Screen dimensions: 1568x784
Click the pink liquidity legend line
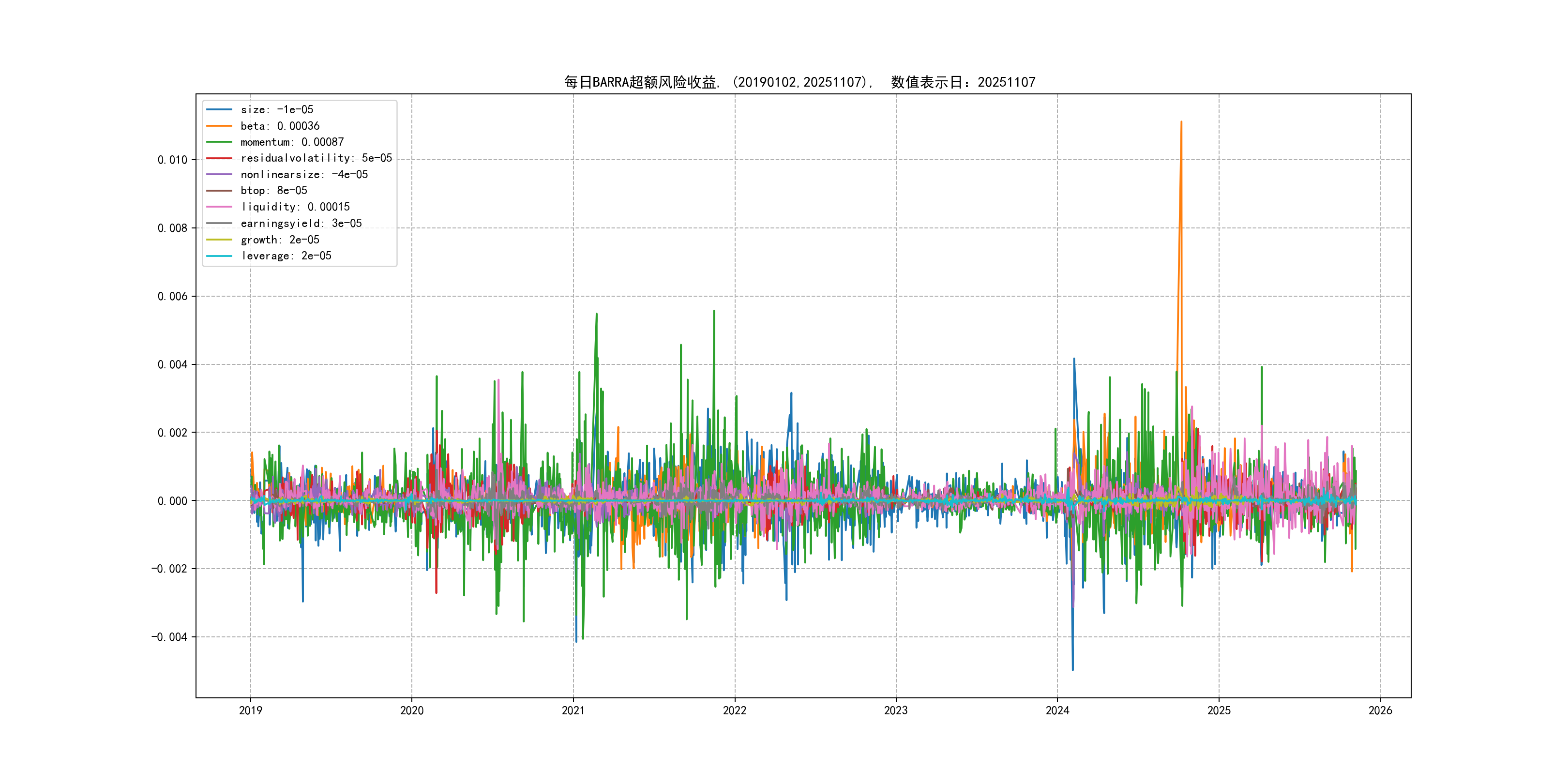coord(219,207)
